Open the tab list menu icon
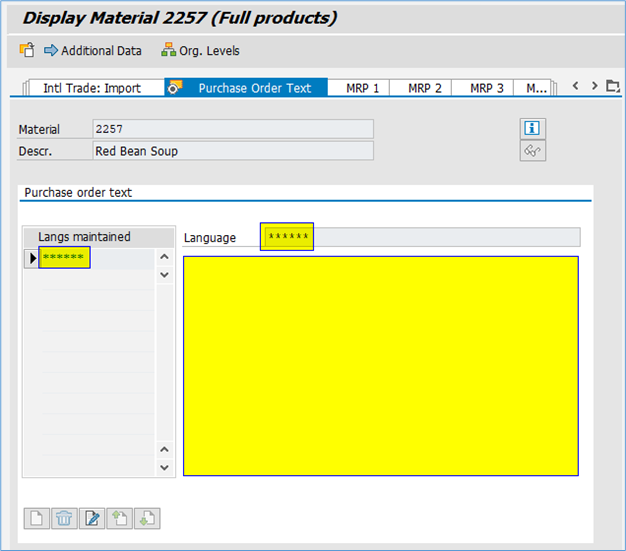 613,86
